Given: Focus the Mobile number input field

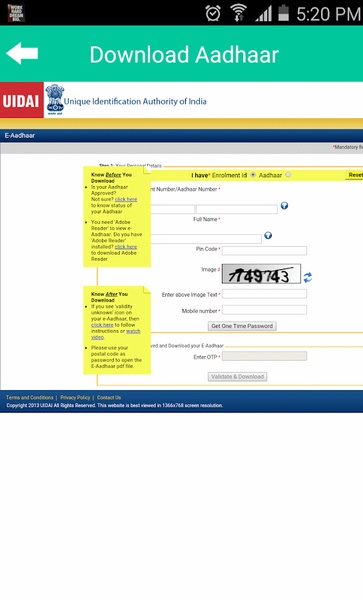Looking at the screenshot, I should click(264, 310).
